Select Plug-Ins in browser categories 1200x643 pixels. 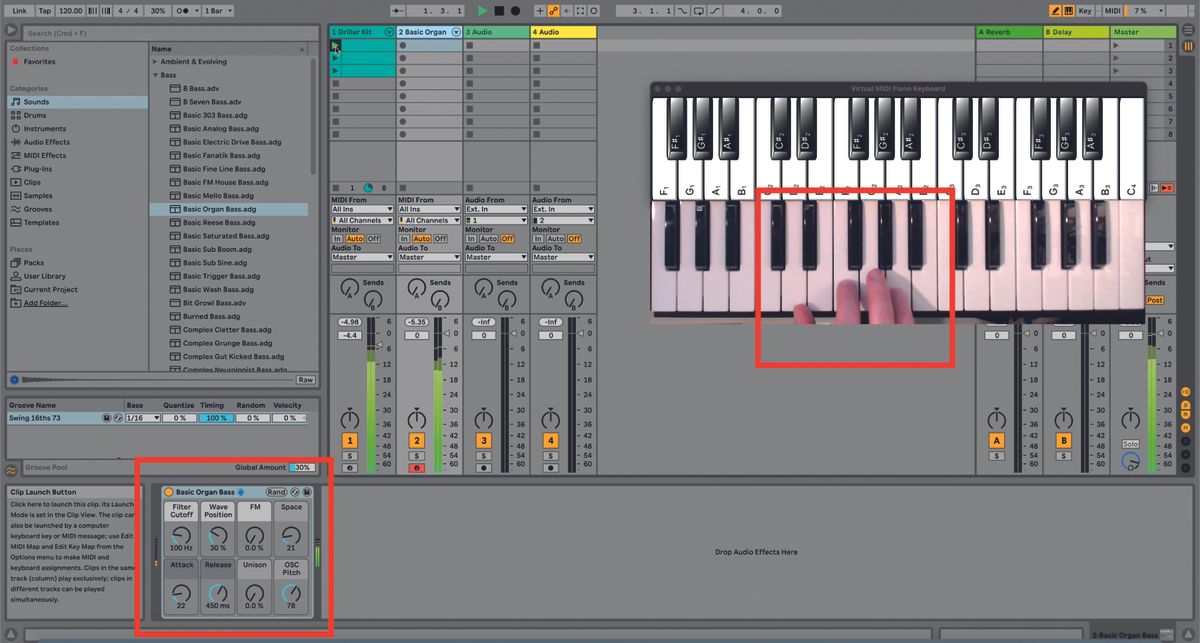click(38, 169)
